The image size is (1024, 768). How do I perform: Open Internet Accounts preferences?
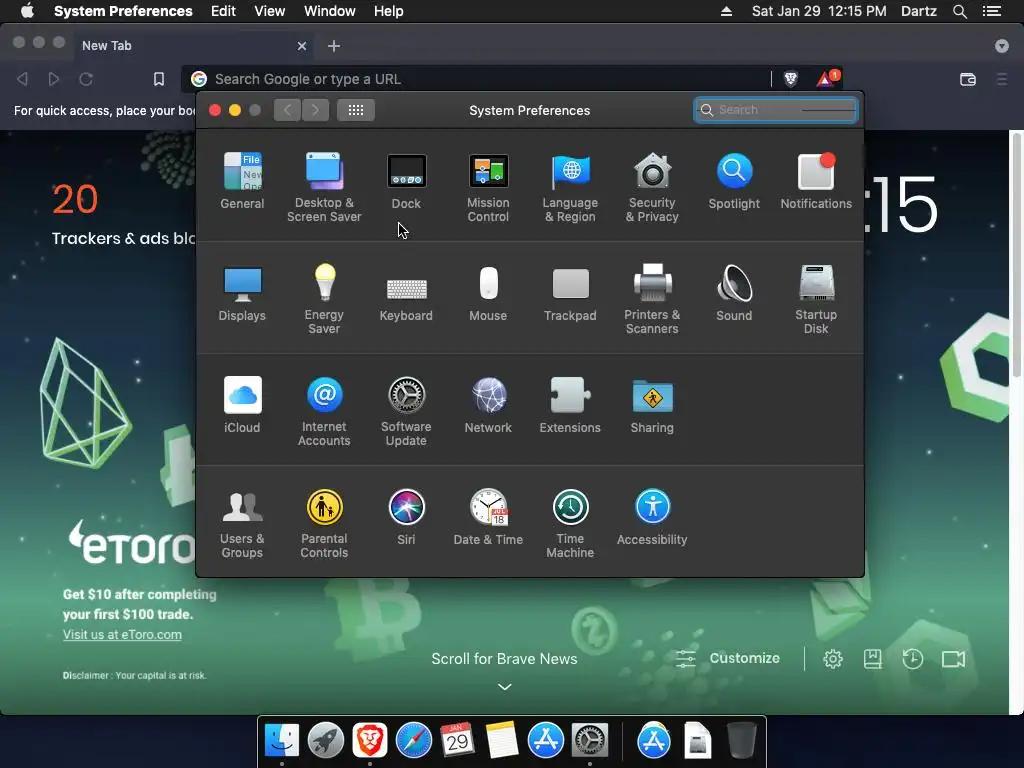pyautogui.click(x=324, y=411)
